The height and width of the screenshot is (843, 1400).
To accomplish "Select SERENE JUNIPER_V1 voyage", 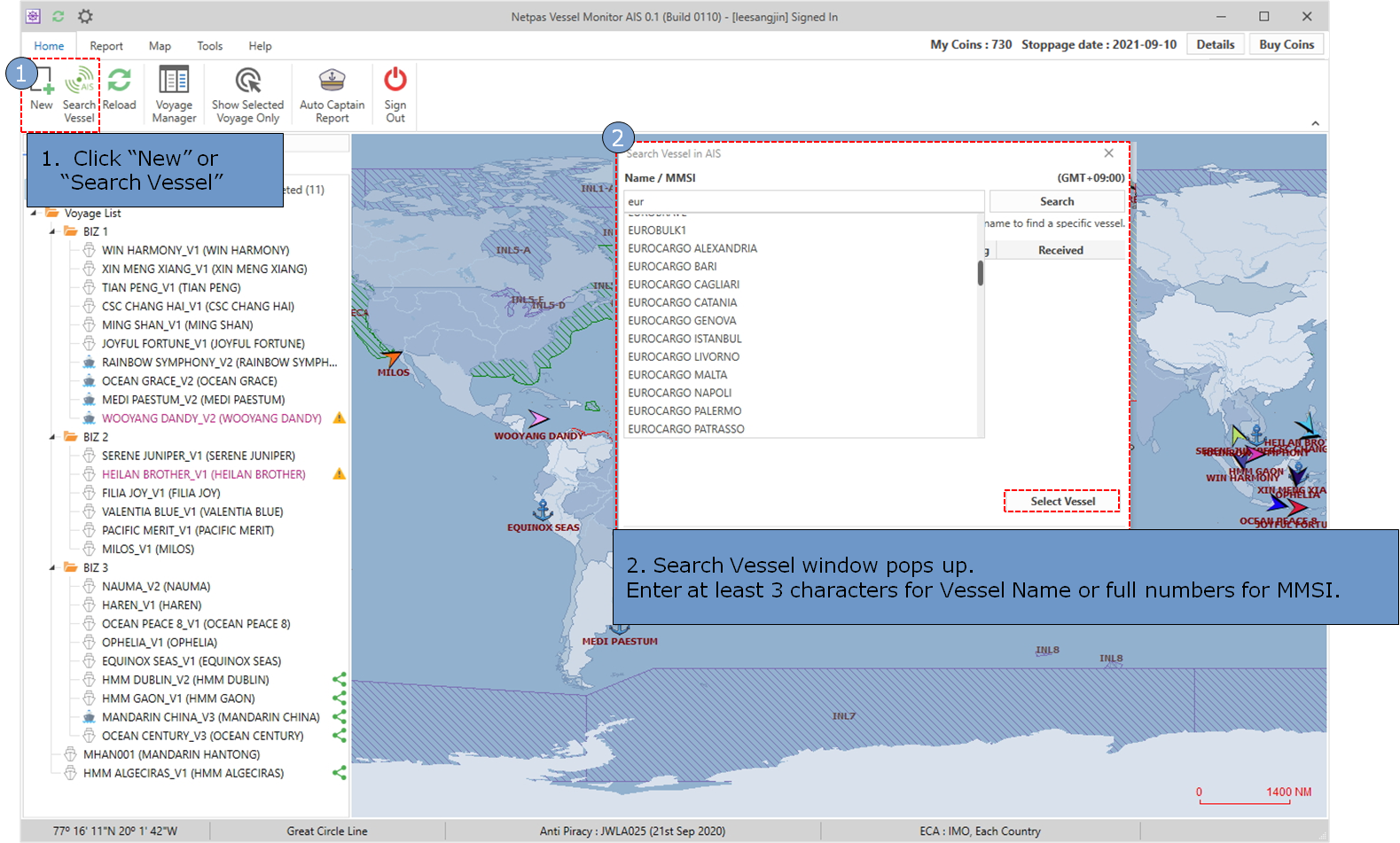I will tap(199, 455).
